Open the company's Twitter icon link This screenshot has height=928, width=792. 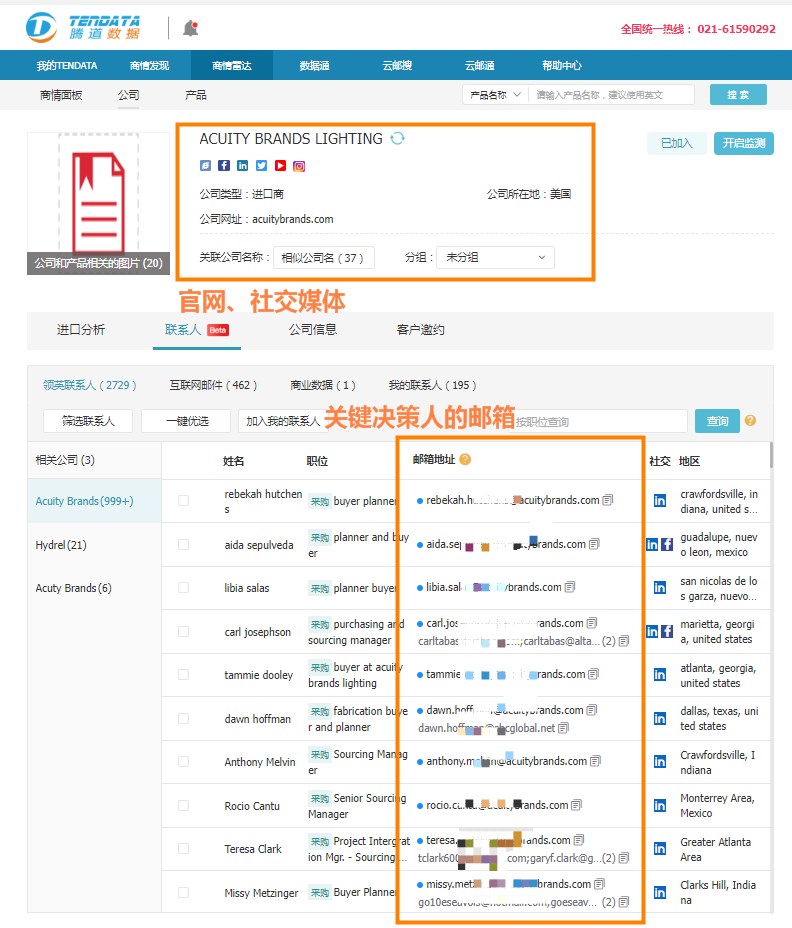[262, 166]
